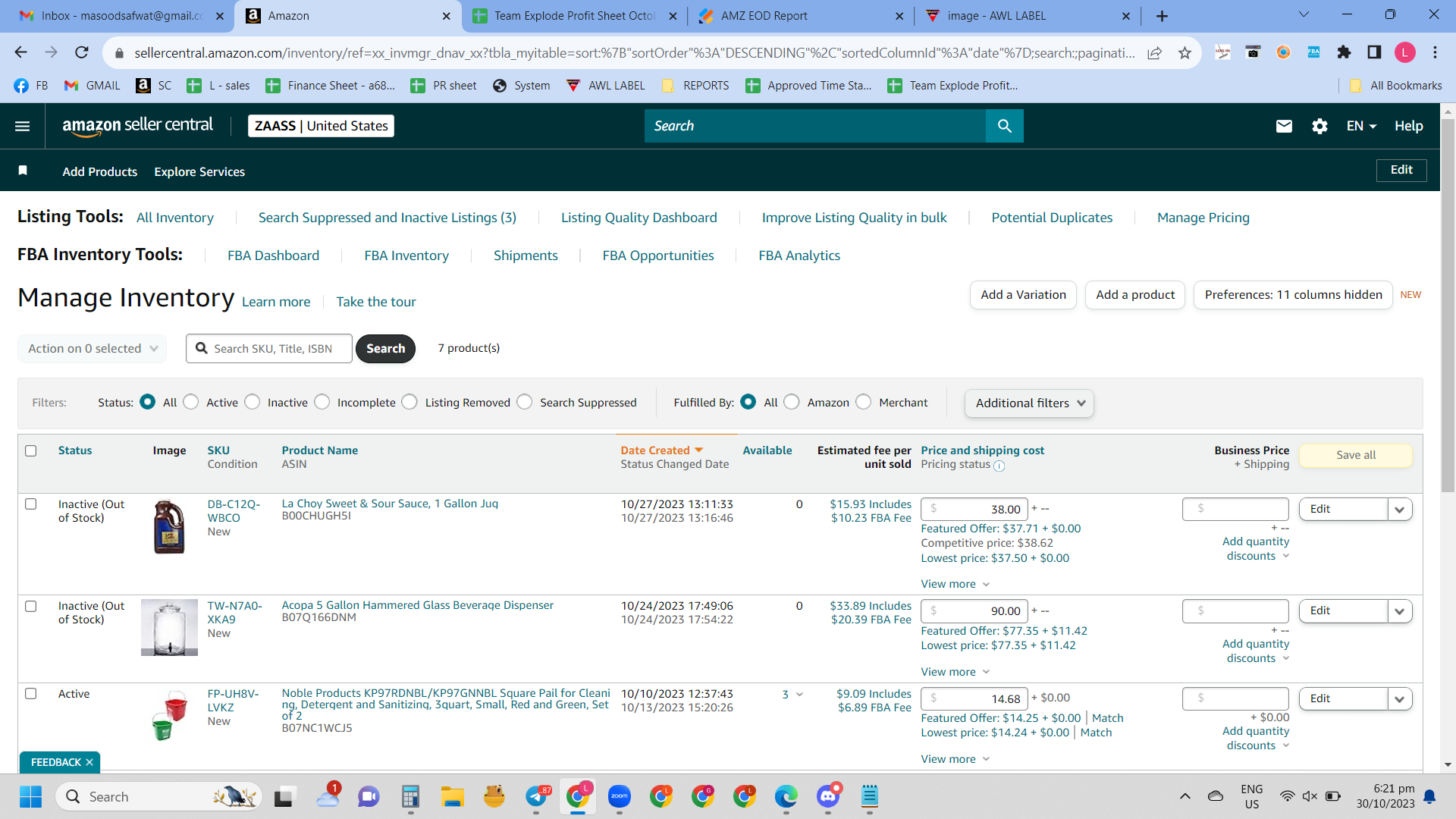Viewport: 1456px width, 819px height.
Task: Select the Noble Products Square Pail row checkbox
Action: (31, 693)
